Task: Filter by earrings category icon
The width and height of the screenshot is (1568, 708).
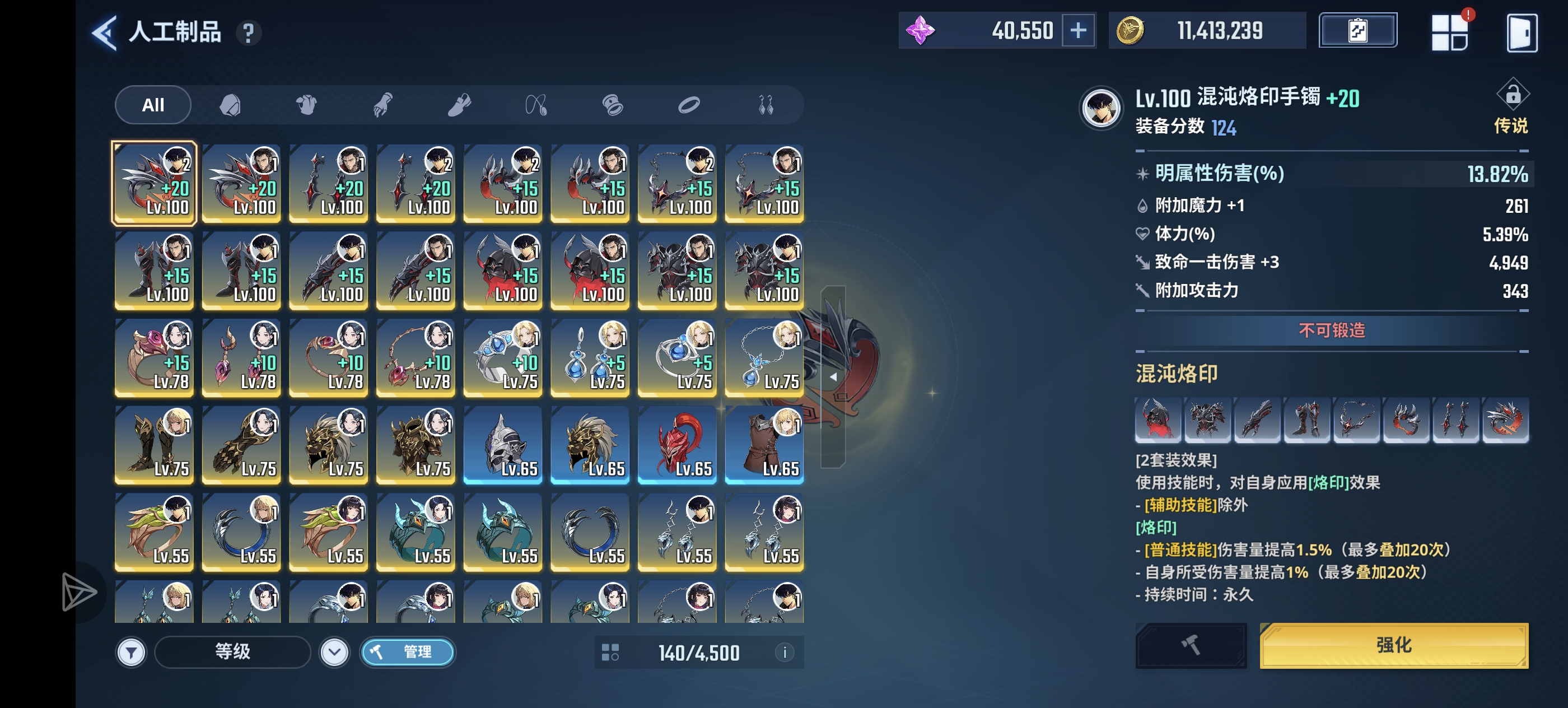Action: pos(766,105)
